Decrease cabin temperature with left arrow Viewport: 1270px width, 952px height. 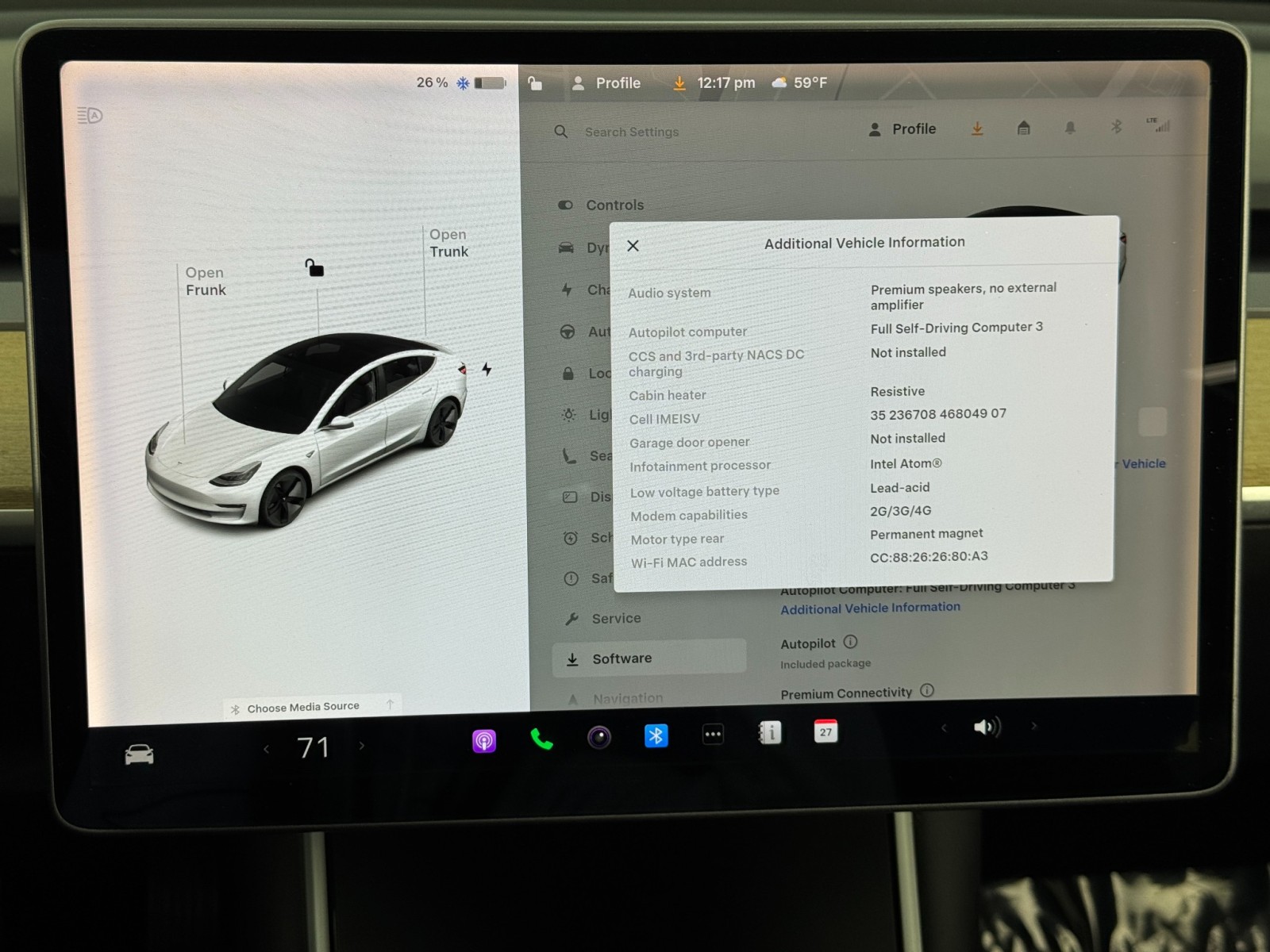(x=267, y=749)
